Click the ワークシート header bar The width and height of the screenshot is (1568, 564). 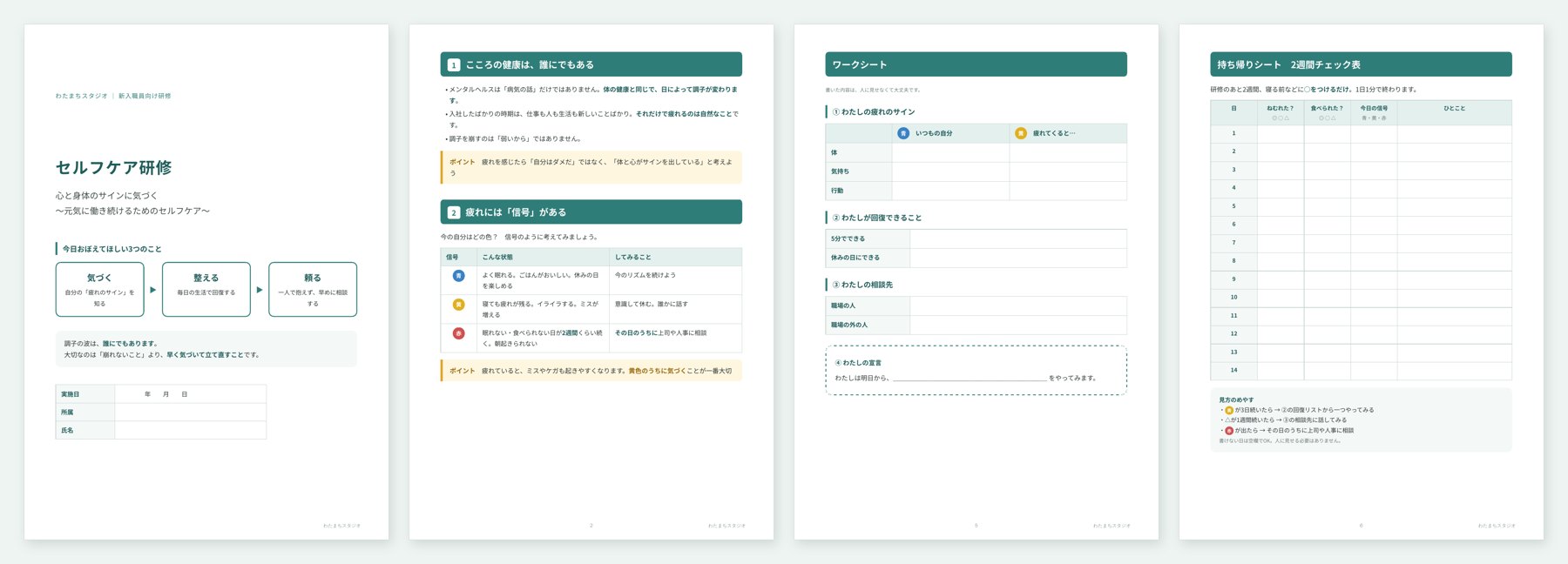click(977, 64)
